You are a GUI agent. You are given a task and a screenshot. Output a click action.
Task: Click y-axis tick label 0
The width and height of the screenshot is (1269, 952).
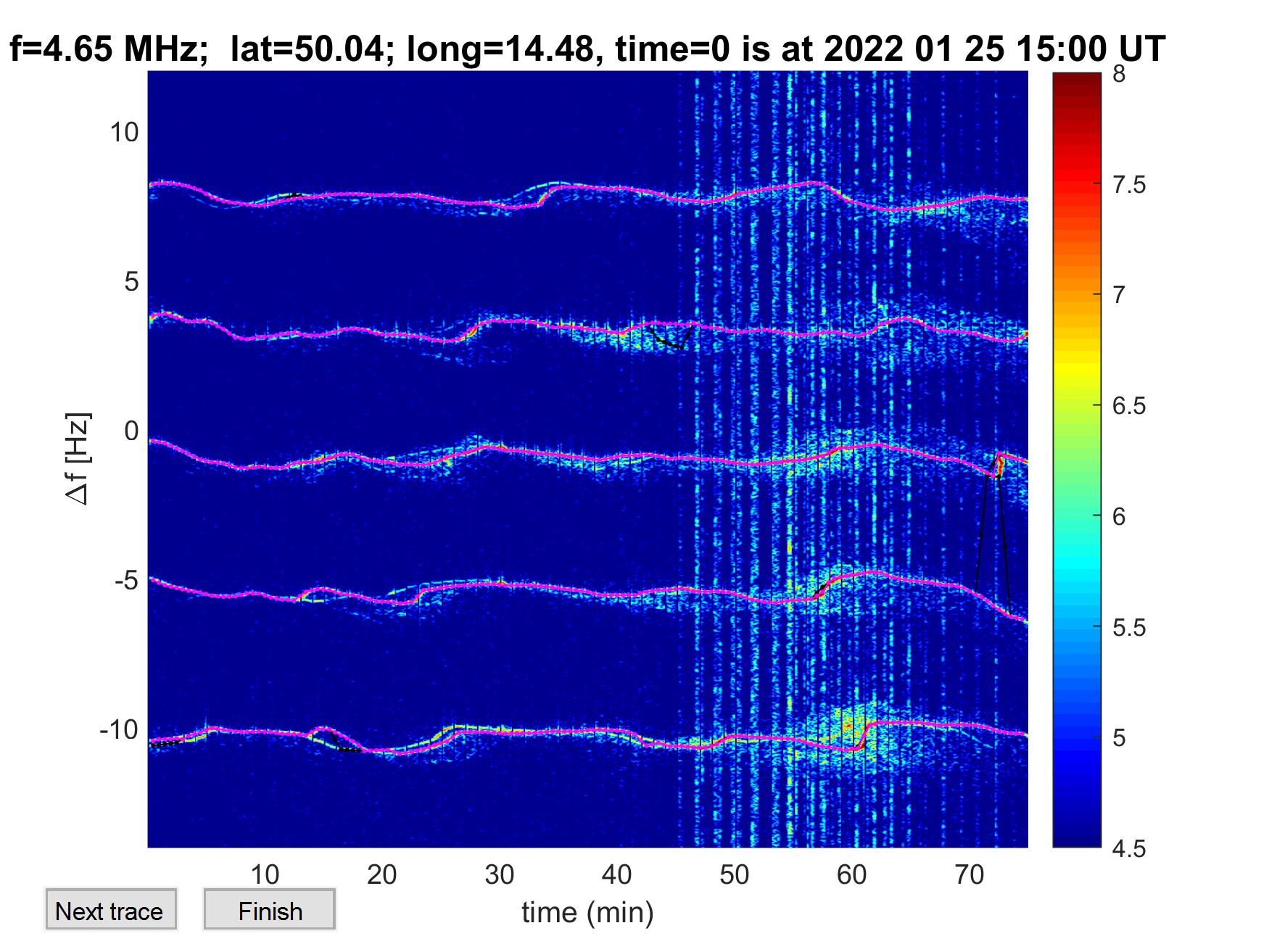[x=131, y=431]
